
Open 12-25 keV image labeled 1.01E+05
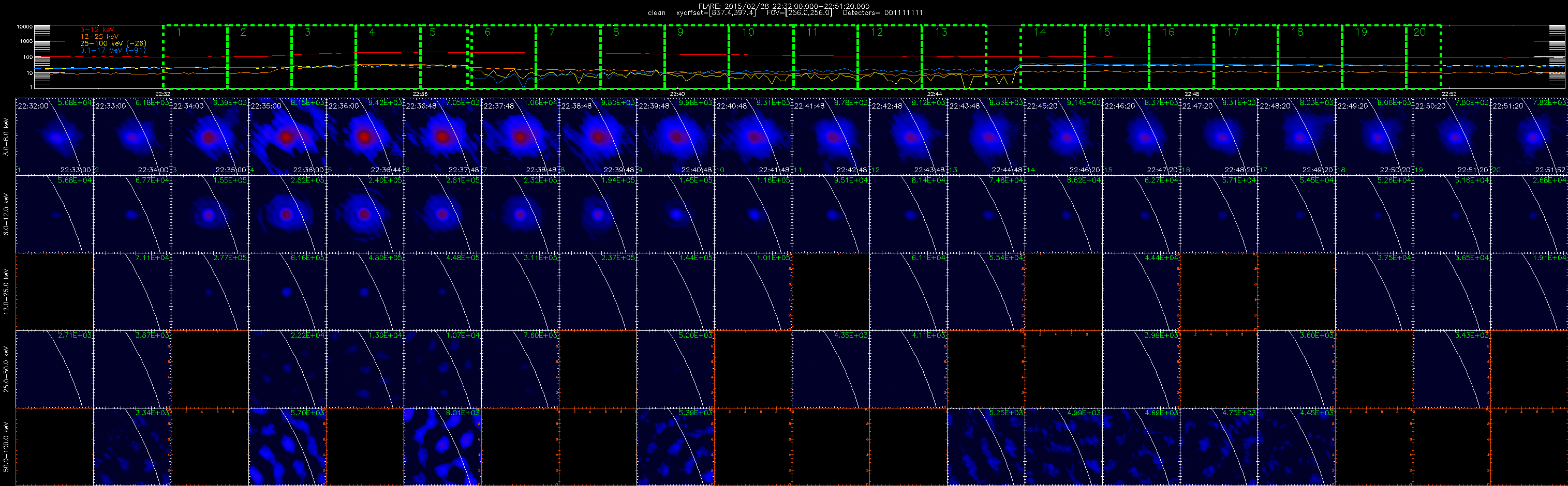point(753,292)
